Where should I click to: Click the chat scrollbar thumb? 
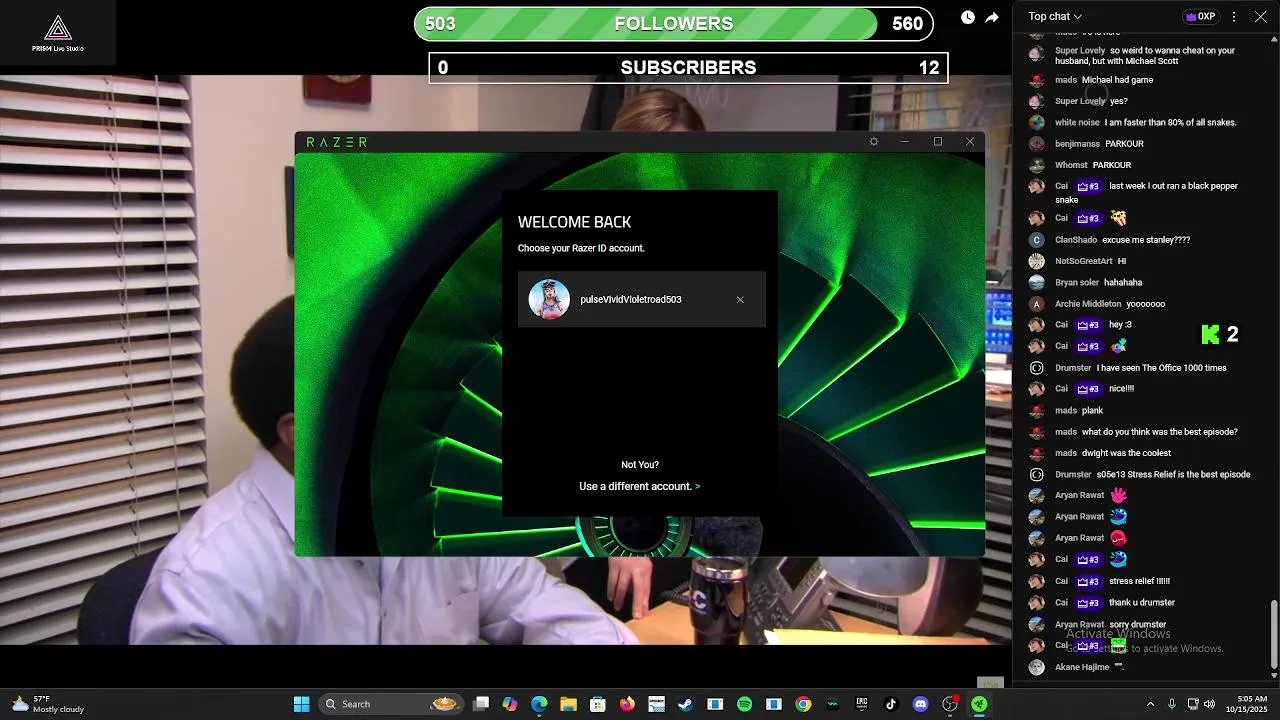click(1274, 635)
